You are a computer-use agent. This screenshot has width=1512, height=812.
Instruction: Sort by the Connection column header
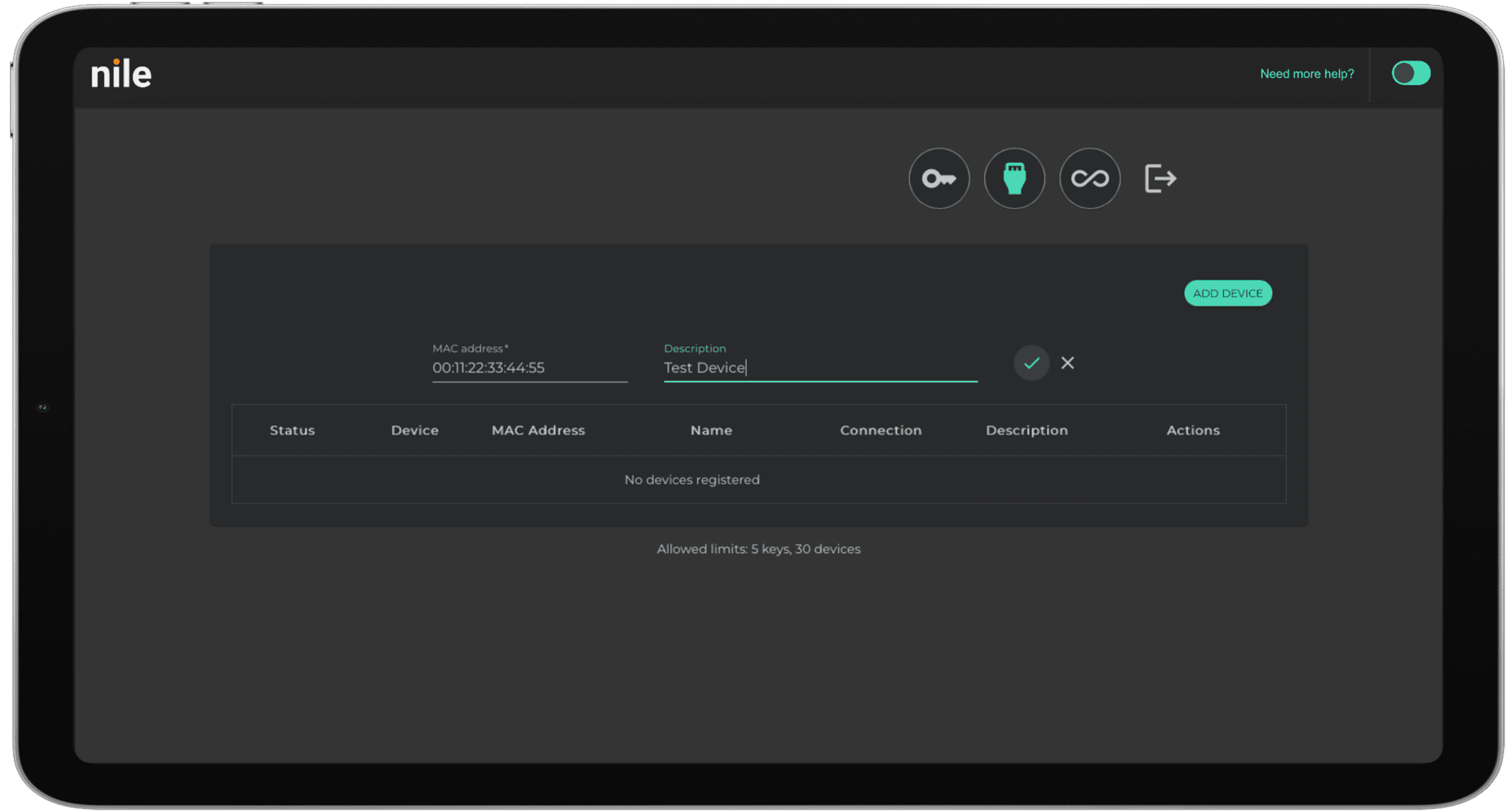click(x=881, y=430)
